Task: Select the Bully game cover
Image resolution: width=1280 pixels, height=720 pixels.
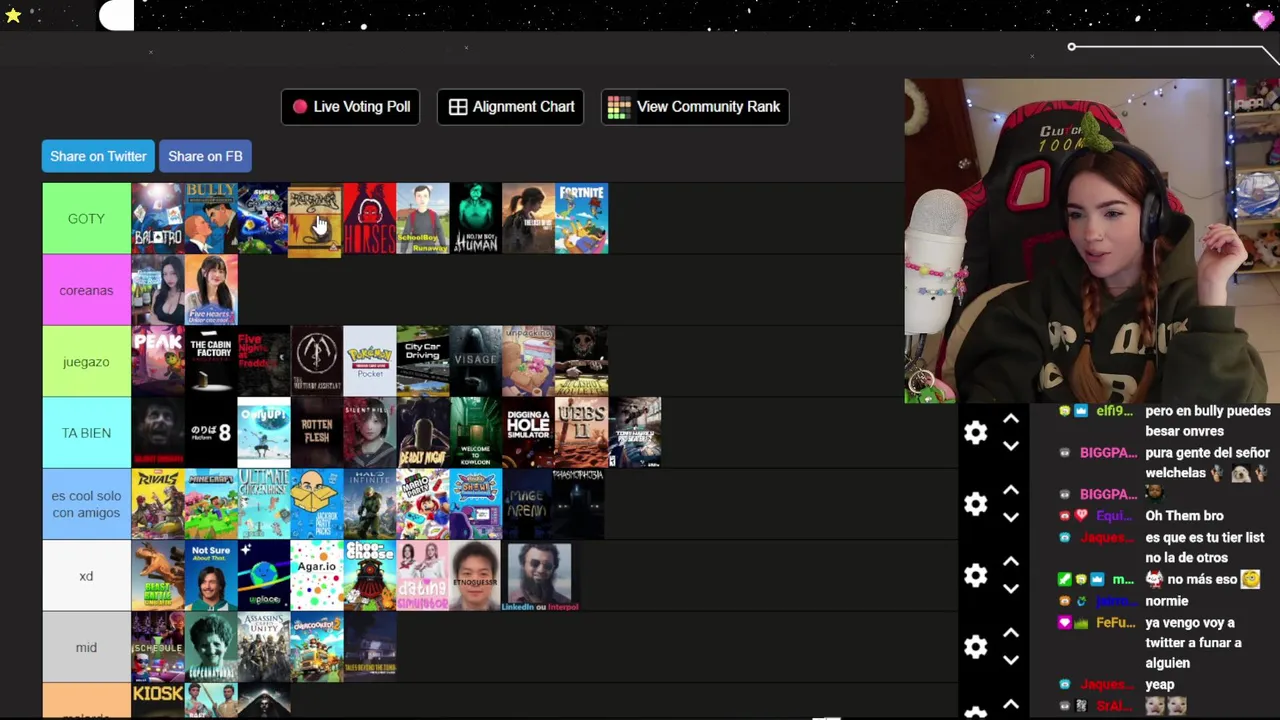Action: tap(211, 218)
